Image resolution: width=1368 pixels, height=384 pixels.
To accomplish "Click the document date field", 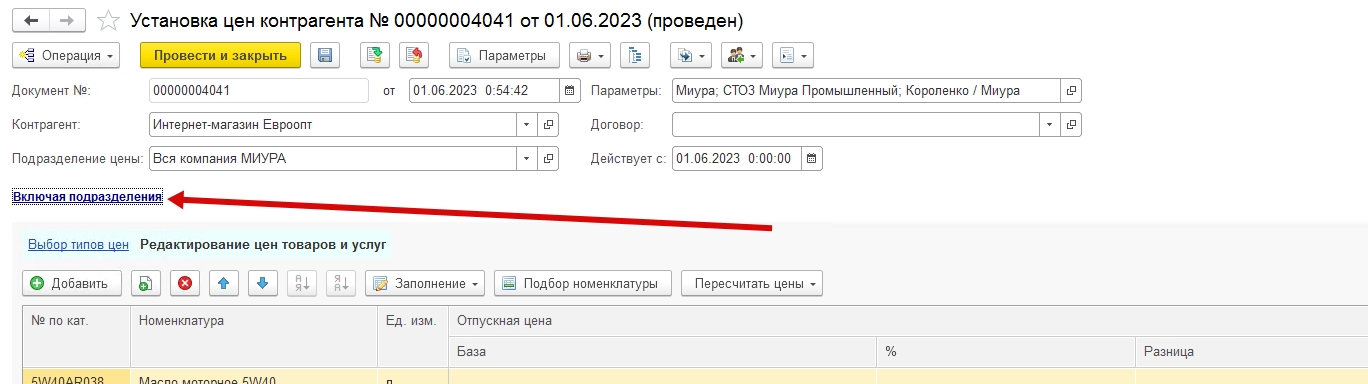I will click(x=484, y=91).
